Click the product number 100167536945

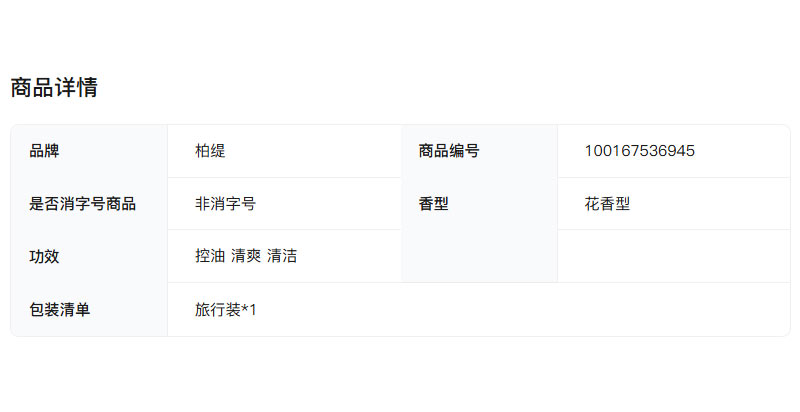(x=639, y=151)
